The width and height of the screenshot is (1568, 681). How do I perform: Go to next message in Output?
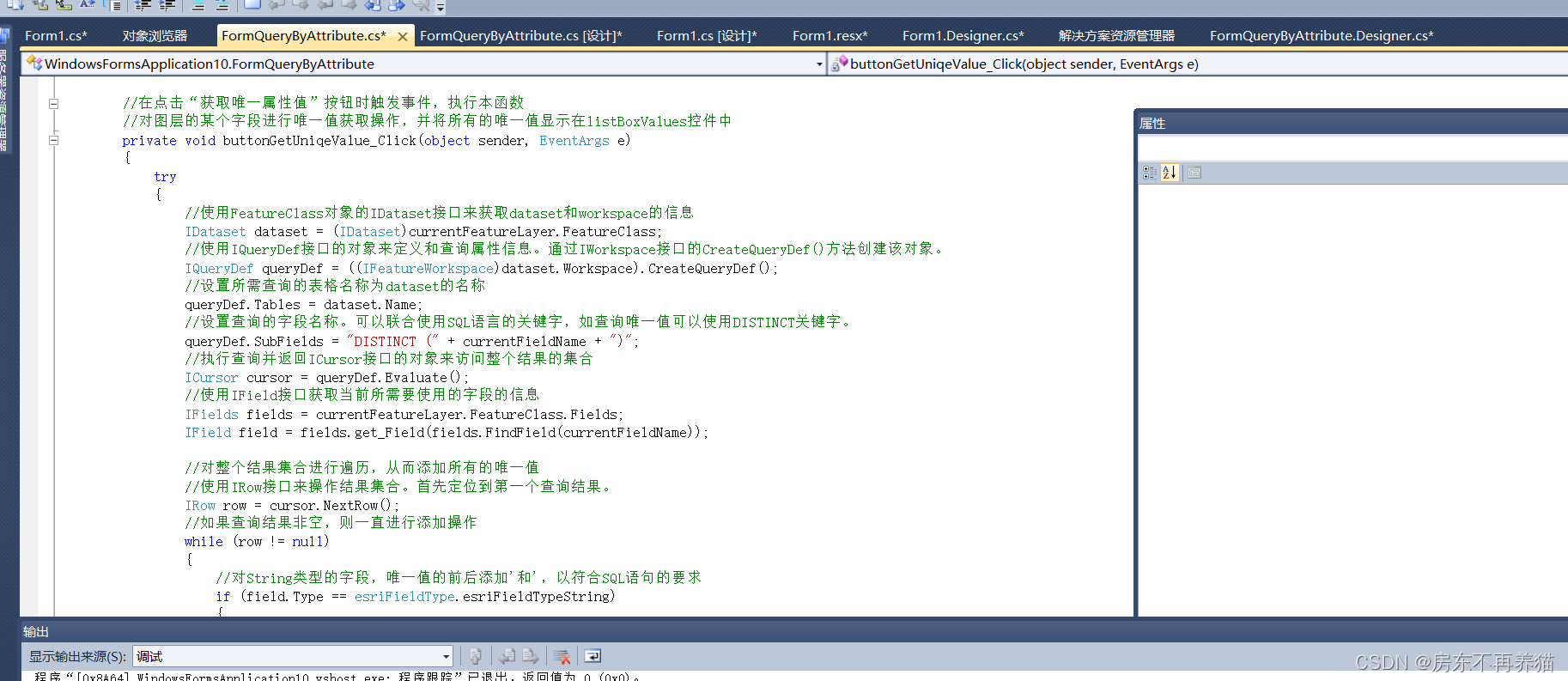point(531,657)
